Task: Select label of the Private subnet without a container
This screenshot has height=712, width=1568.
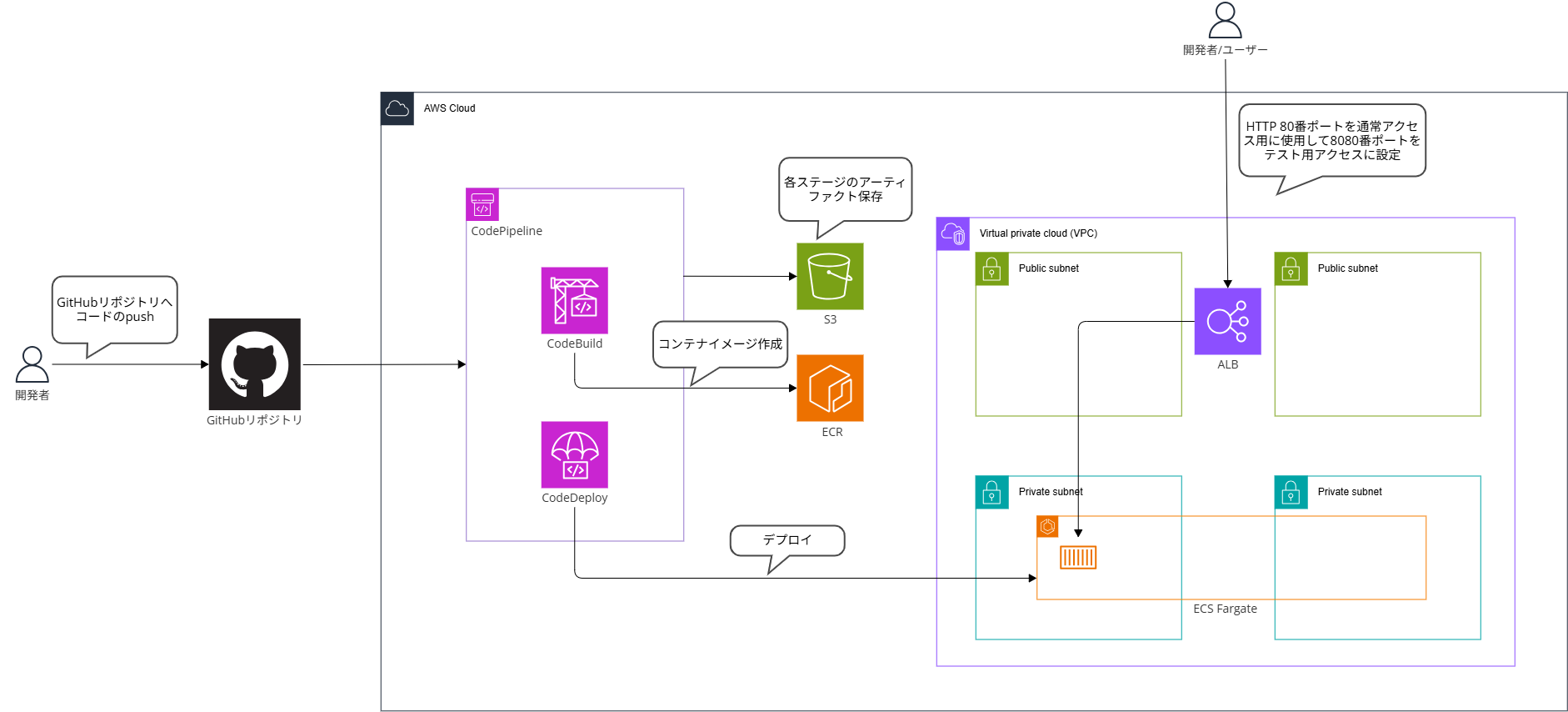Action: 1350,492
